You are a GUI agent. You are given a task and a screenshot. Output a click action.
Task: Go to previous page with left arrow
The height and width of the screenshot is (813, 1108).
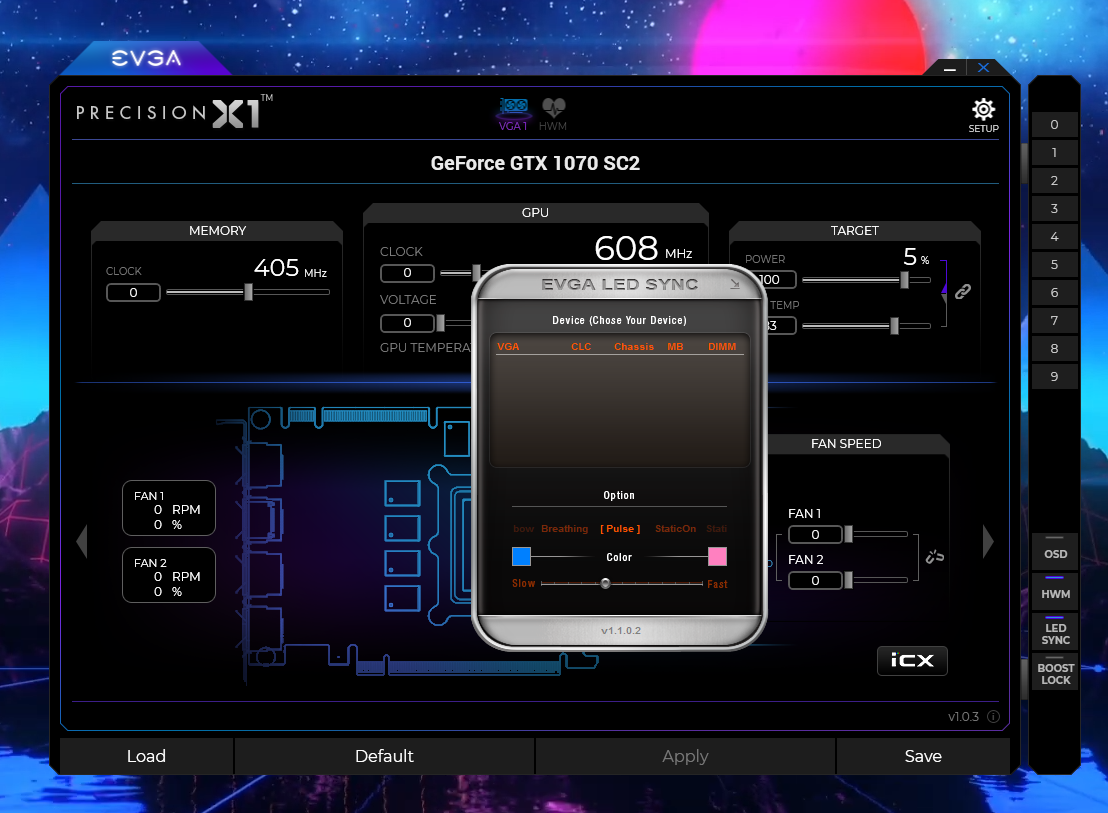[82, 541]
